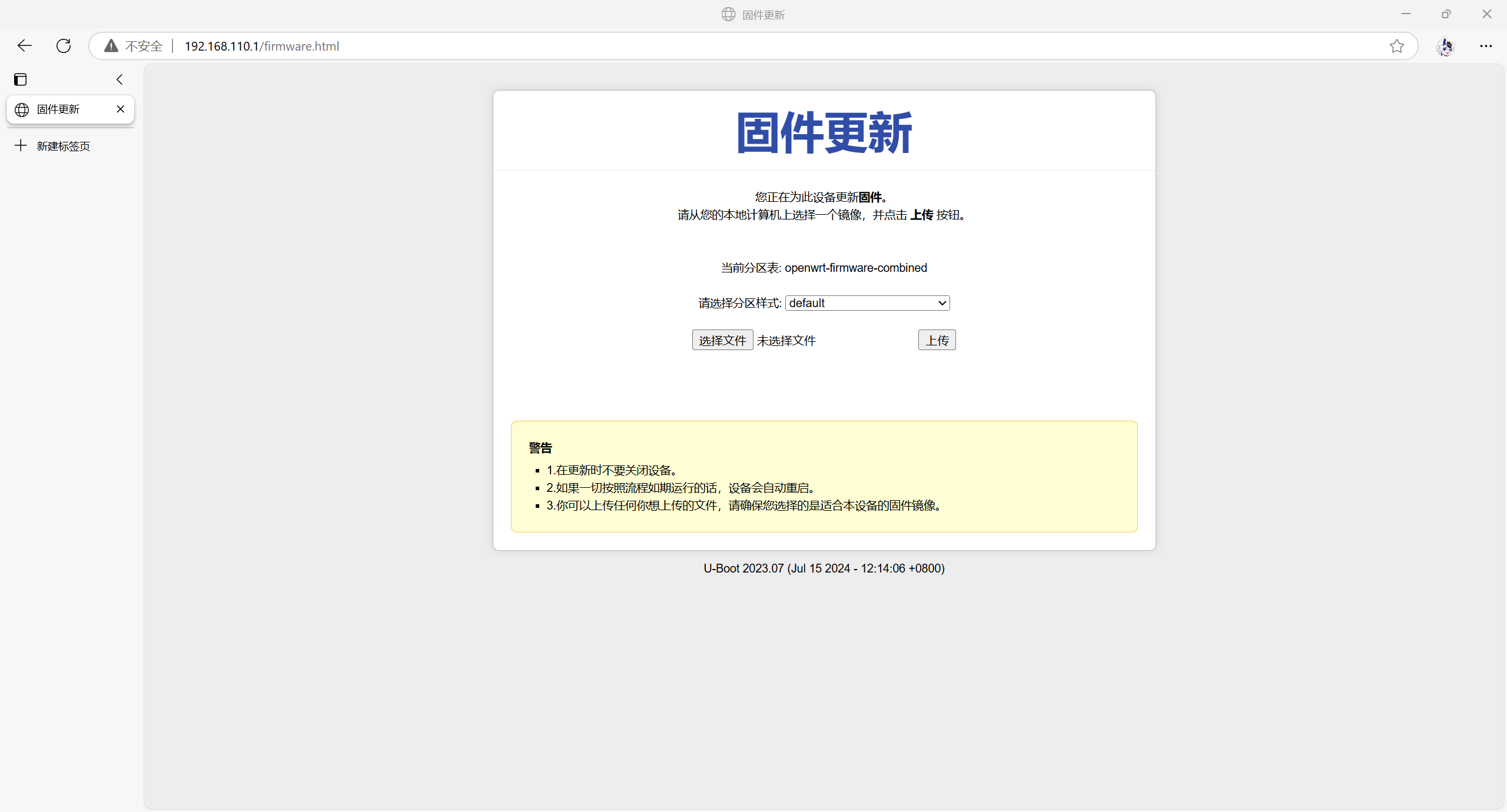The height and width of the screenshot is (812, 1507).
Task: Click the yellow 警告 warning box
Action: click(824, 477)
